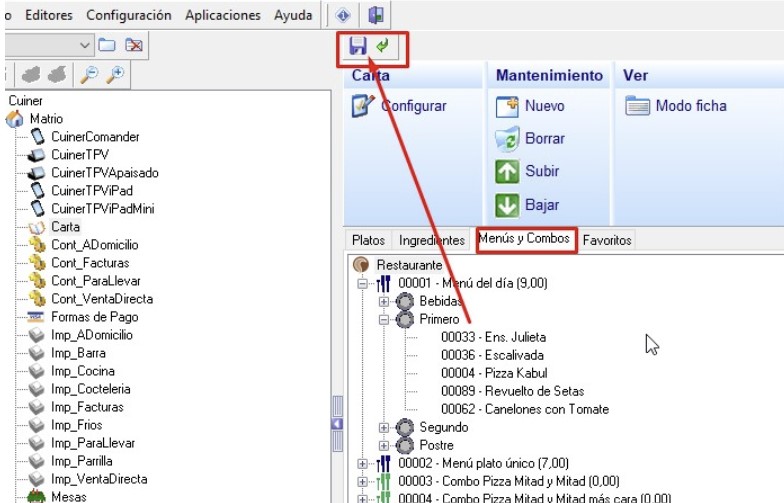Viewport: 784px width, 503px height.
Task: Select 00036 - Escalivada row
Action: (492, 355)
